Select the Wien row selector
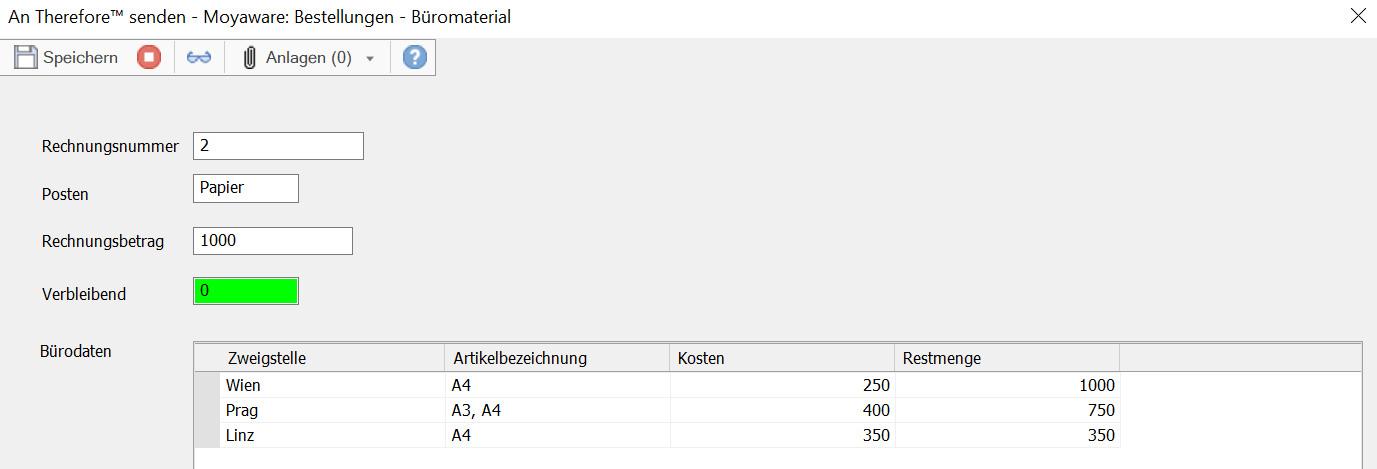 (x=206, y=385)
